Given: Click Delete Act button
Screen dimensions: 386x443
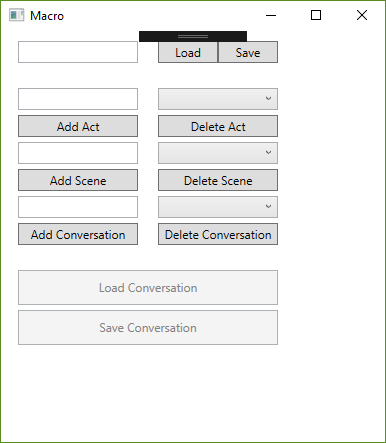Looking at the screenshot, I should pyautogui.click(x=218, y=126).
